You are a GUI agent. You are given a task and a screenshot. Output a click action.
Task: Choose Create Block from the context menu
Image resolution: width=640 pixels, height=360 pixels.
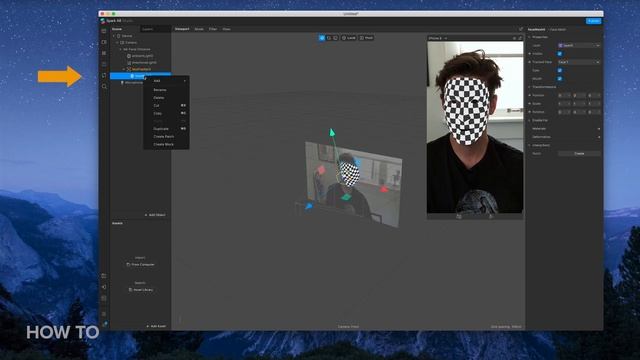point(166,144)
